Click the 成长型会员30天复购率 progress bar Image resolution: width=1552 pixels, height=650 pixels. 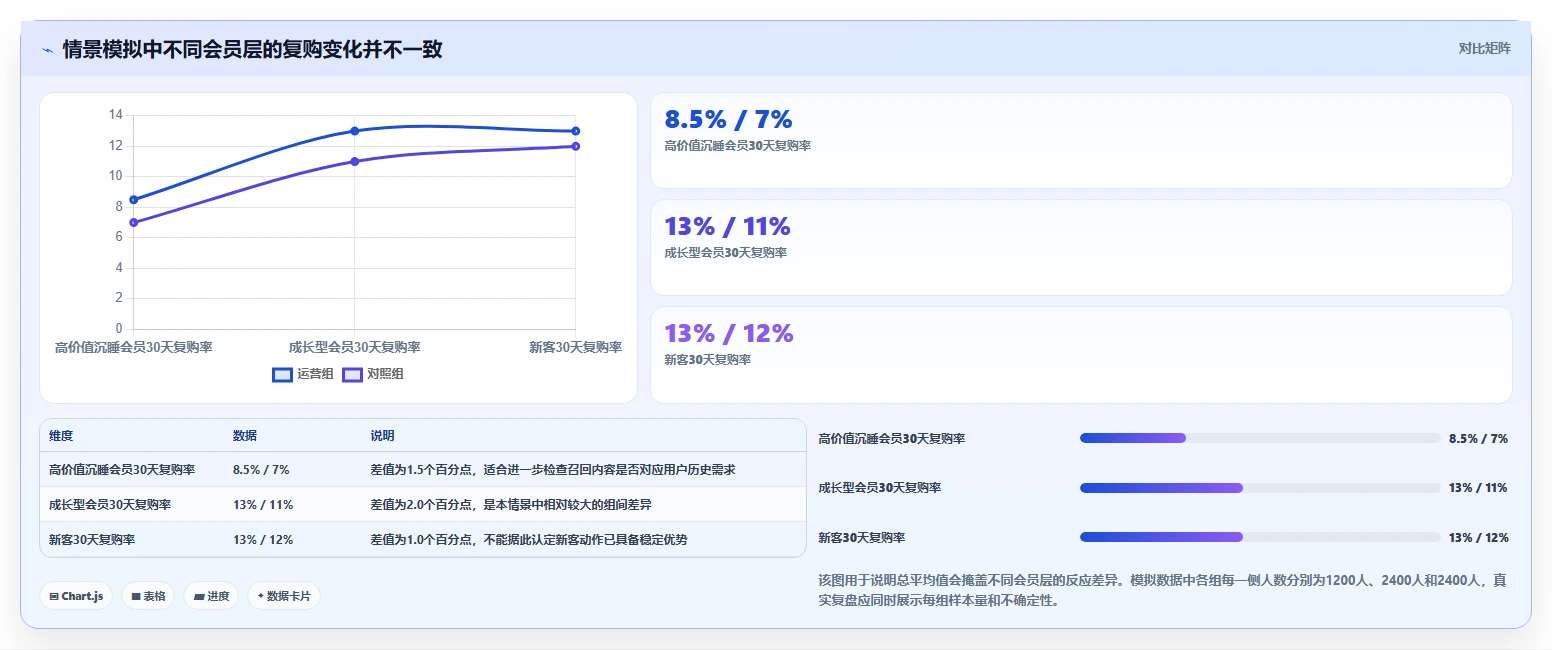click(1260, 488)
